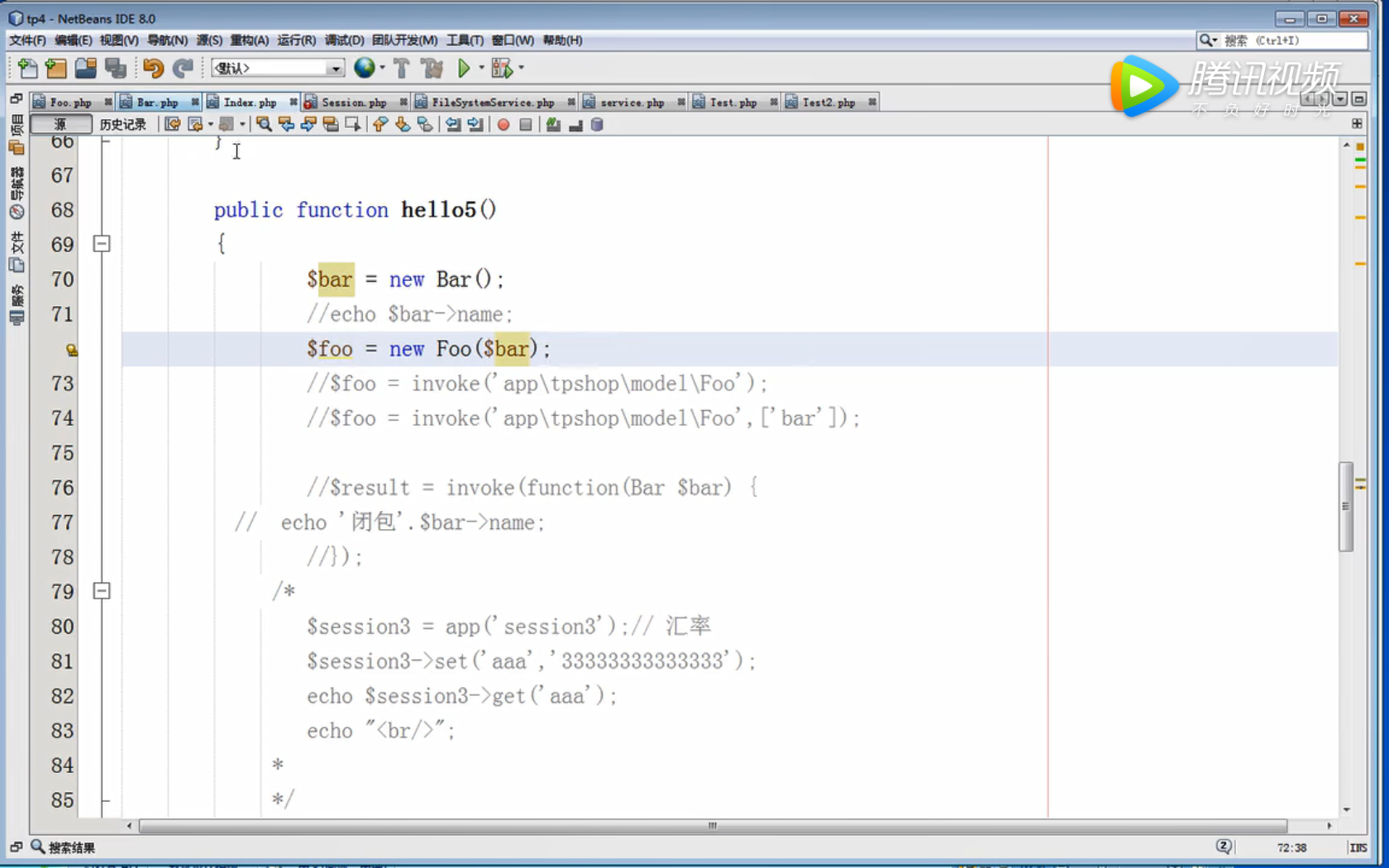Viewport: 1389px width, 868px height.
Task: Click the Find Selection magnifier icon
Action: (264, 125)
